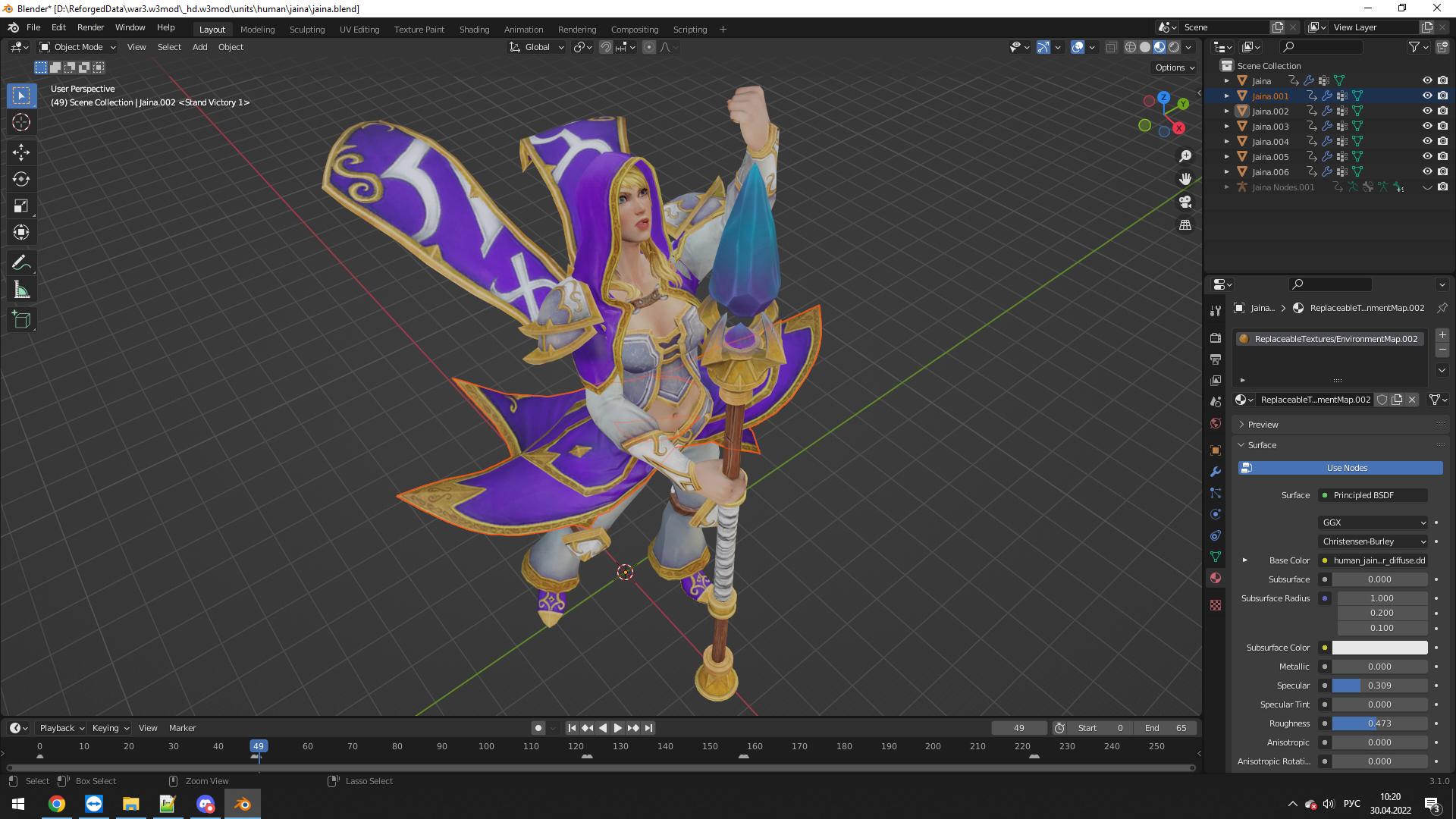The width and height of the screenshot is (1456, 819).
Task: Select the Rotate tool
Action: point(21,179)
